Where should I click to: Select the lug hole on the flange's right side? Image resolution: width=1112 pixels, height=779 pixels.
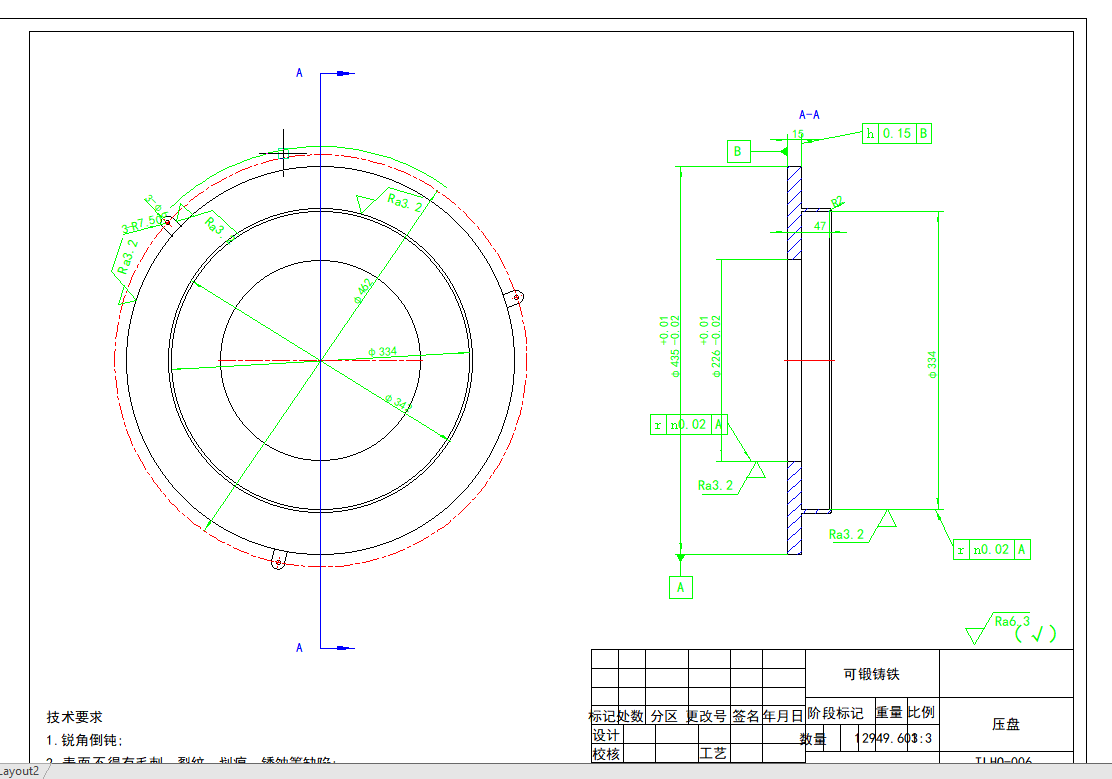pos(516,296)
